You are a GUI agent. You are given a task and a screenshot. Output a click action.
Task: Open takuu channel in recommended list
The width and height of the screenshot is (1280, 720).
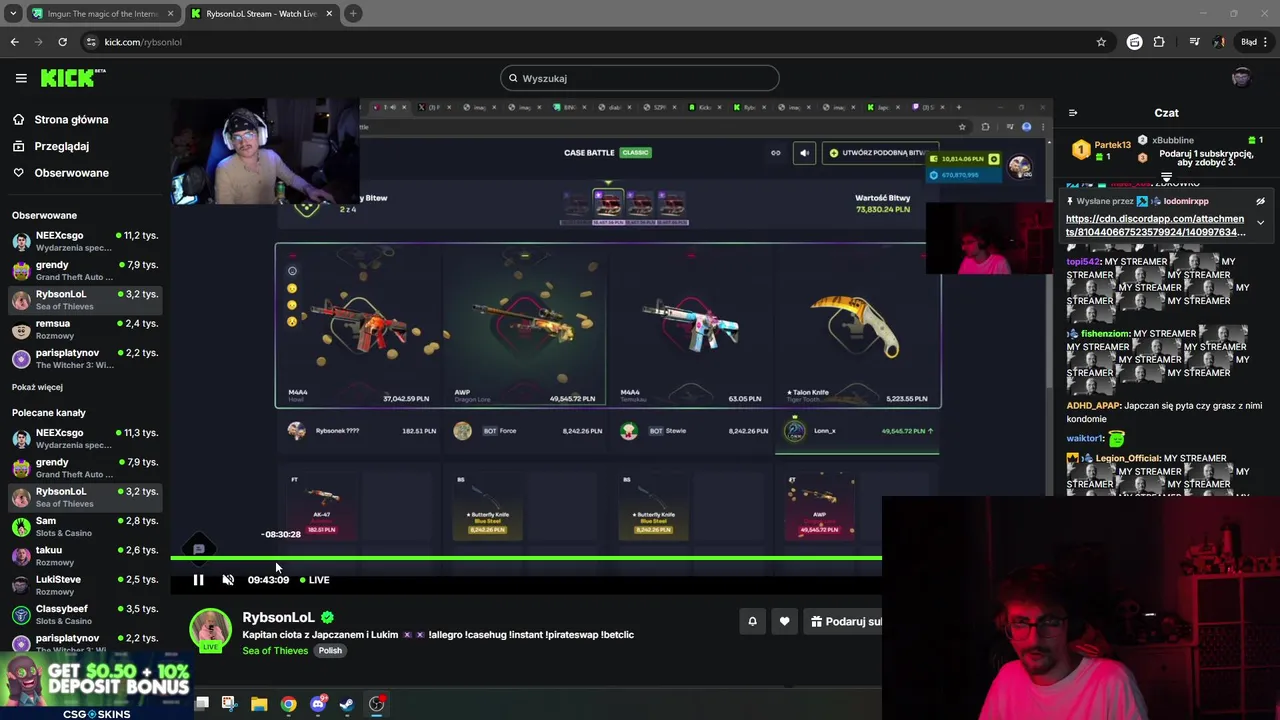(x=85, y=555)
